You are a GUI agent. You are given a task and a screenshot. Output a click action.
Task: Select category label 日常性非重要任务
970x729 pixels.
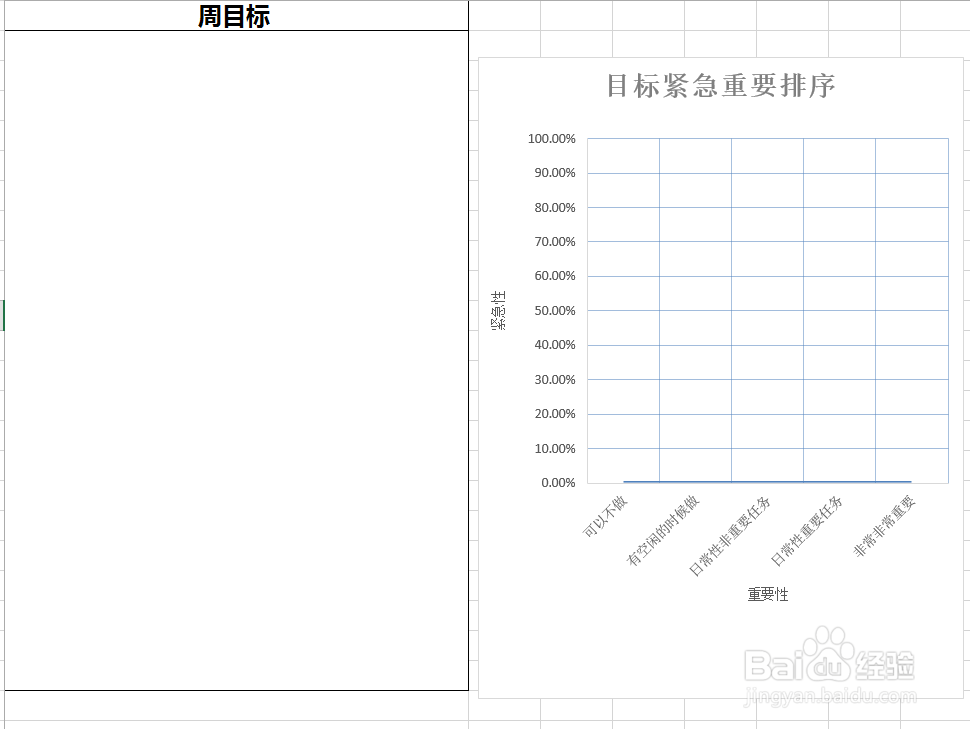pos(730,536)
